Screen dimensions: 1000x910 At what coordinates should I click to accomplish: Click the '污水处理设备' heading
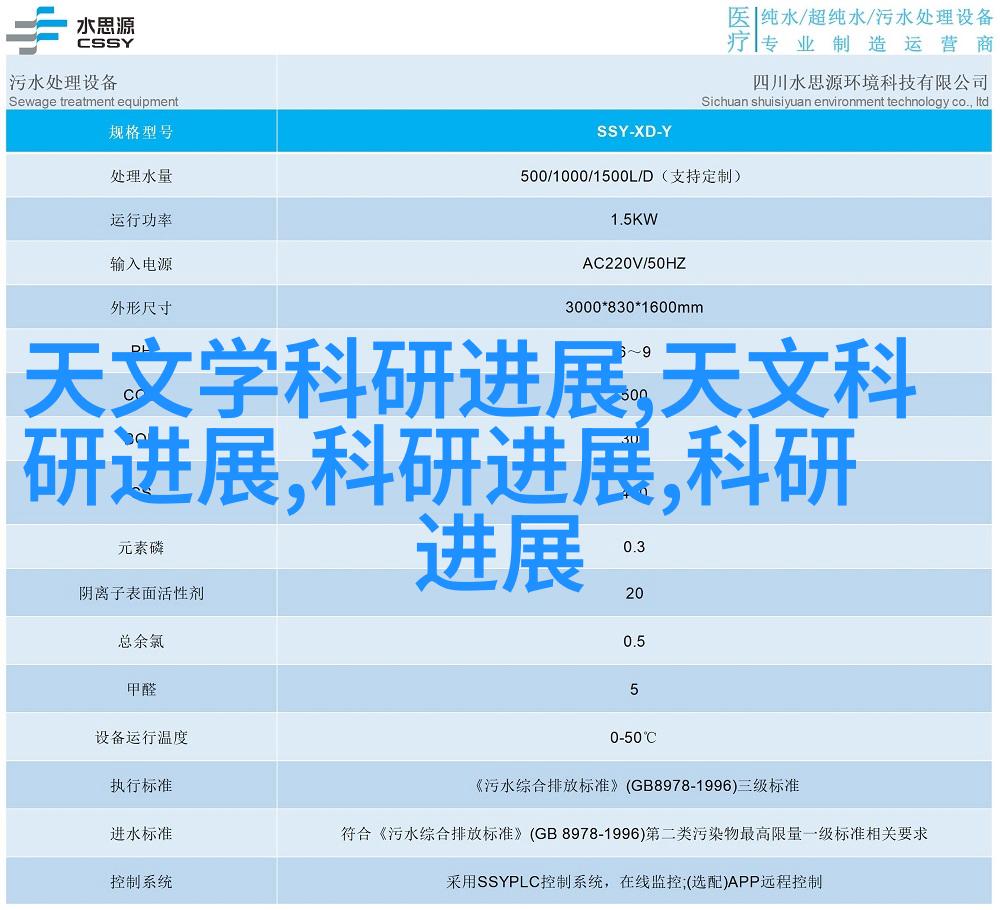pos(63,83)
